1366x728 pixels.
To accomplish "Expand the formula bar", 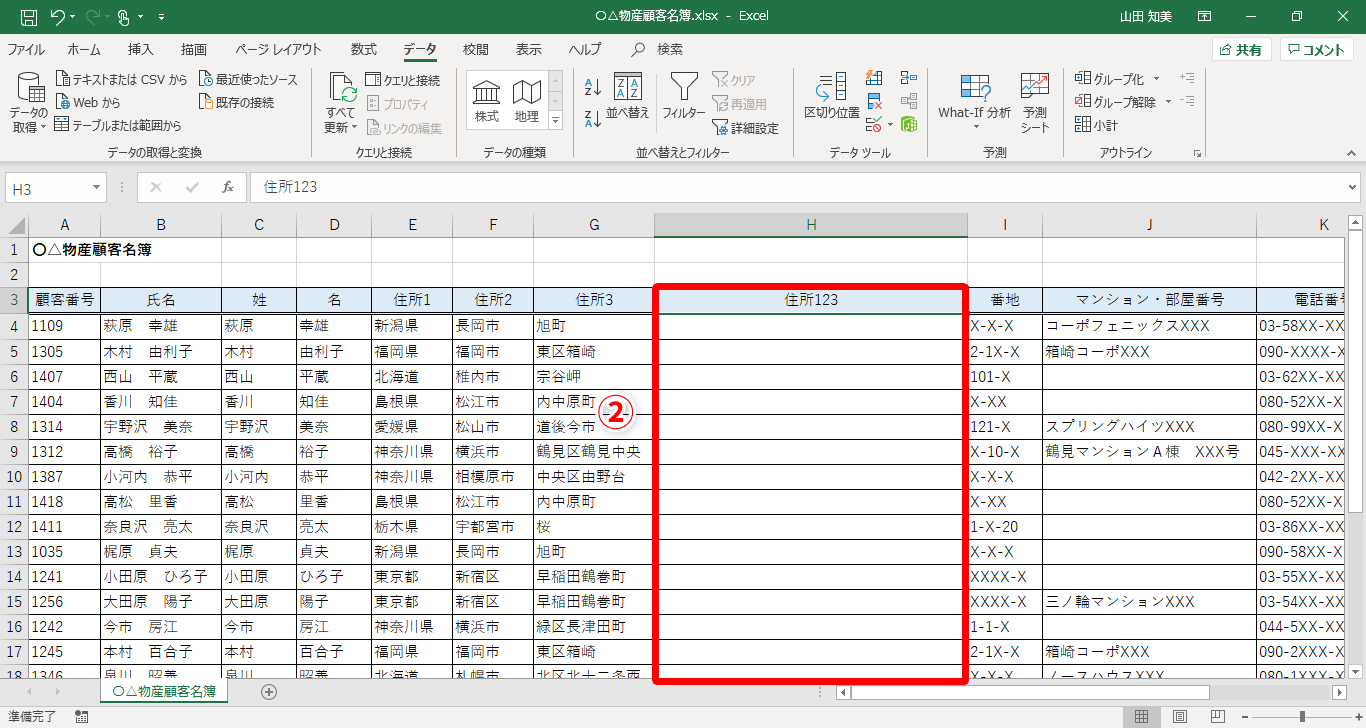I will point(1353,187).
